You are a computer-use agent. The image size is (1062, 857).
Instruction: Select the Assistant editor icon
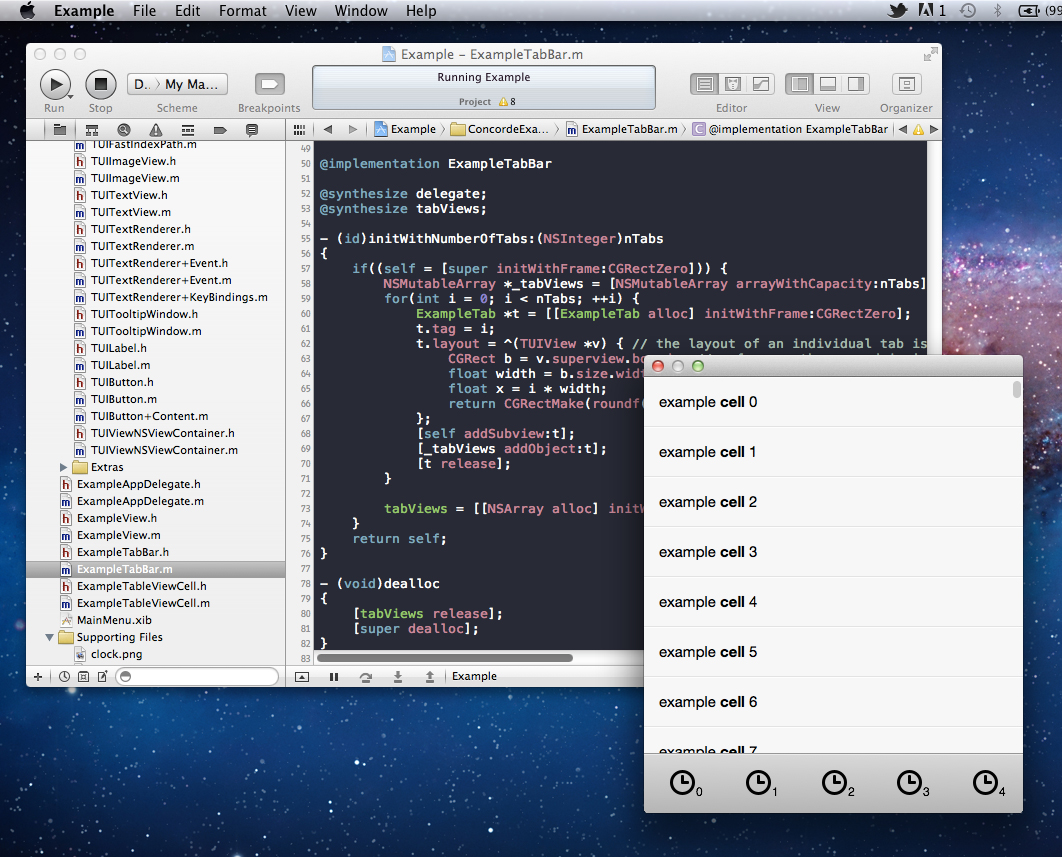(732, 84)
